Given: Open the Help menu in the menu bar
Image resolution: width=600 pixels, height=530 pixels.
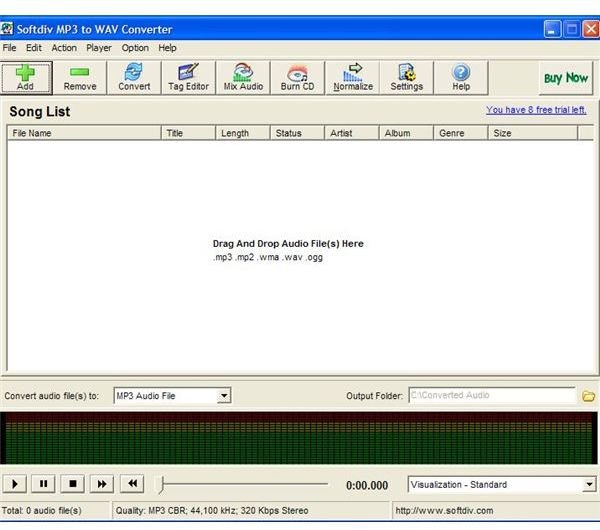Looking at the screenshot, I should (x=167, y=48).
